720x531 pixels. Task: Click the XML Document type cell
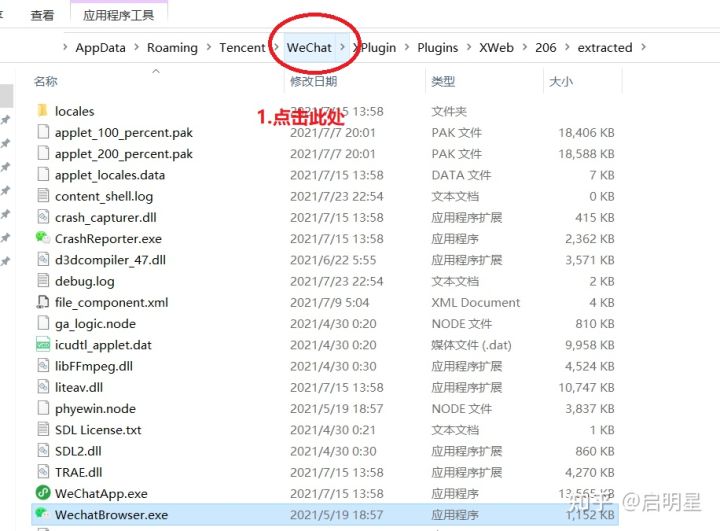(x=476, y=302)
